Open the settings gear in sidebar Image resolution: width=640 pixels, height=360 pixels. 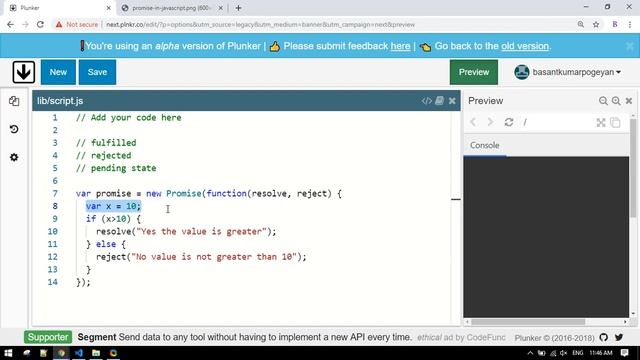coord(14,157)
